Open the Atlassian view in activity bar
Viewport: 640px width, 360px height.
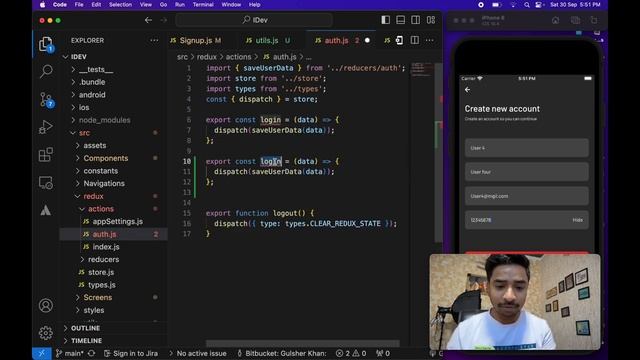point(46,210)
